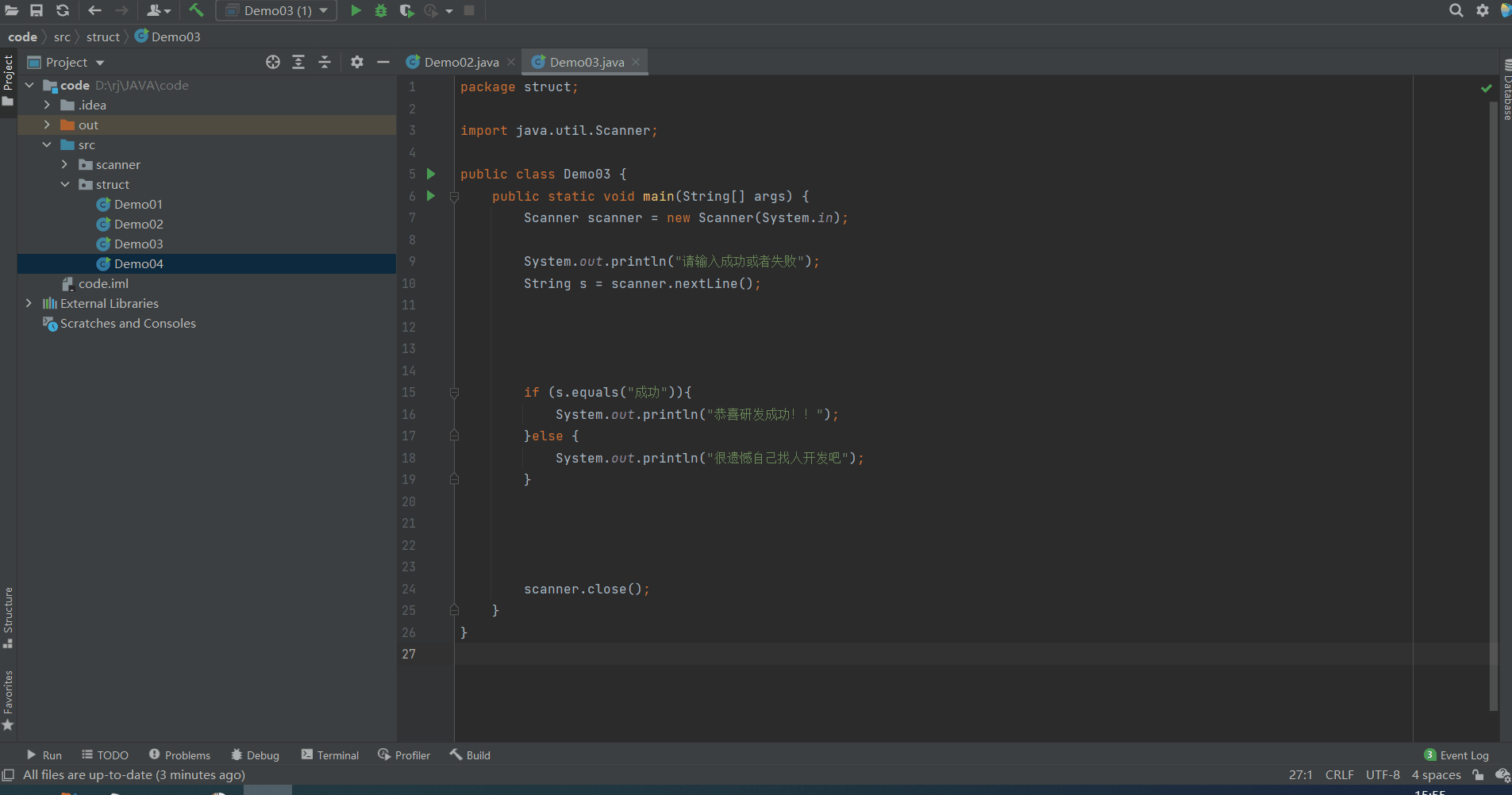Collapse all nodes in the Project panel
Viewport: 1512px width, 795px height.
[325, 62]
